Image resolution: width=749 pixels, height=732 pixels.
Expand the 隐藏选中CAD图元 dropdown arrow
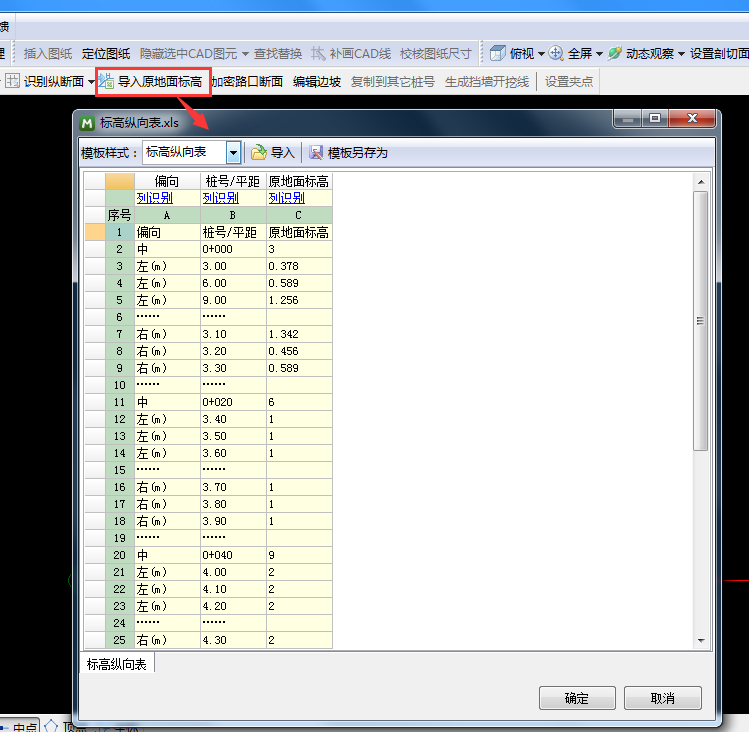click(x=245, y=53)
